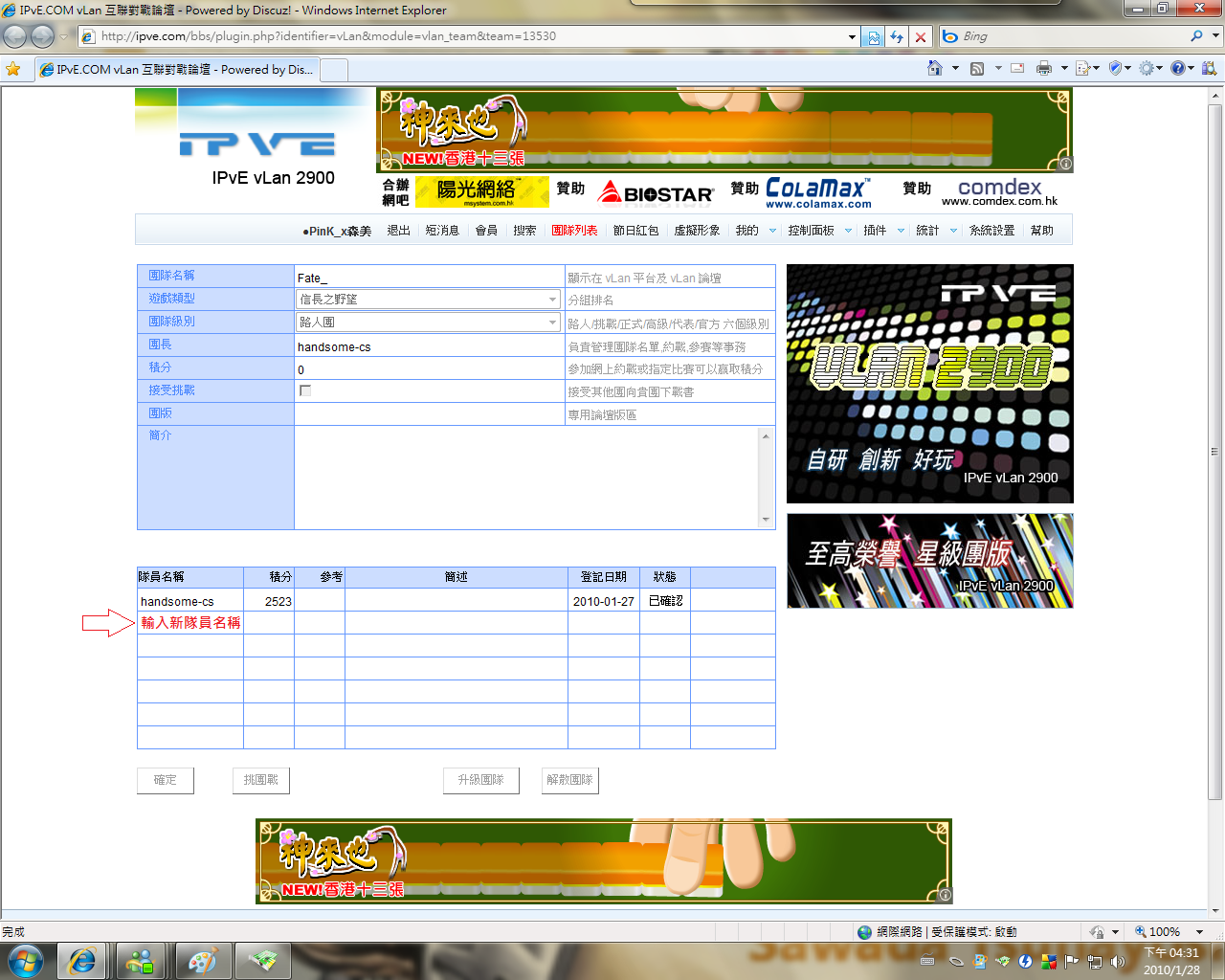
Task: Expand the 控制面板 menu arrow
Action: pos(848,231)
